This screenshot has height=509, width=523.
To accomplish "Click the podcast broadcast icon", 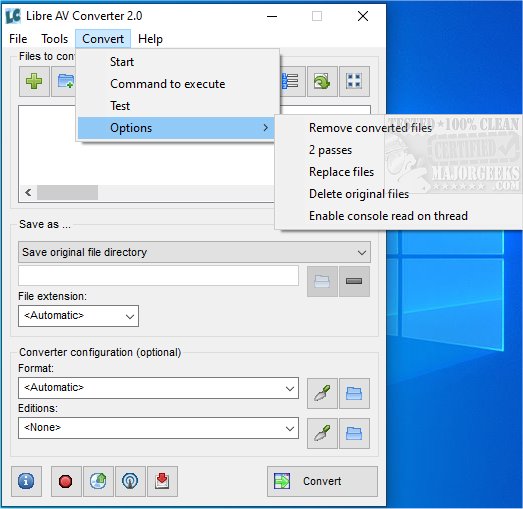I will point(130,481).
